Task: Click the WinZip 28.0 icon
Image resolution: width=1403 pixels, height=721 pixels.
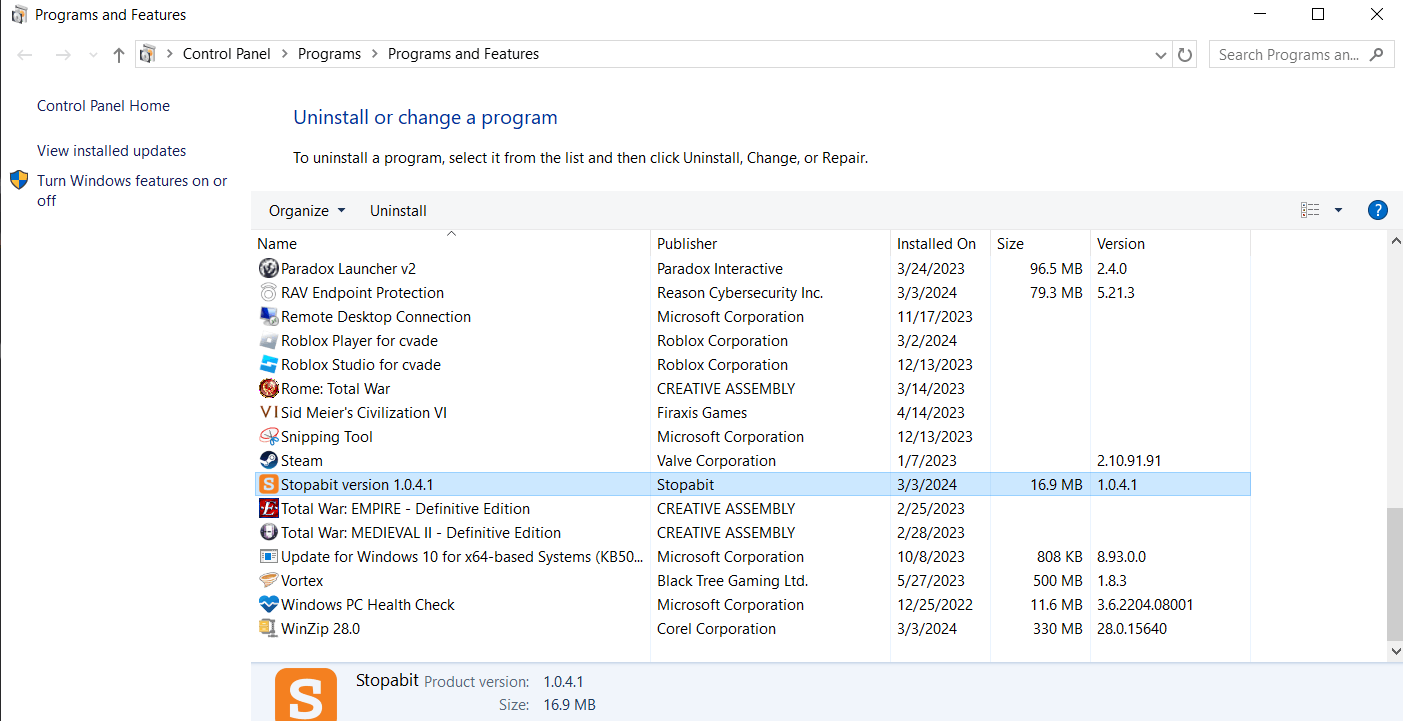Action: pos(268,628)
